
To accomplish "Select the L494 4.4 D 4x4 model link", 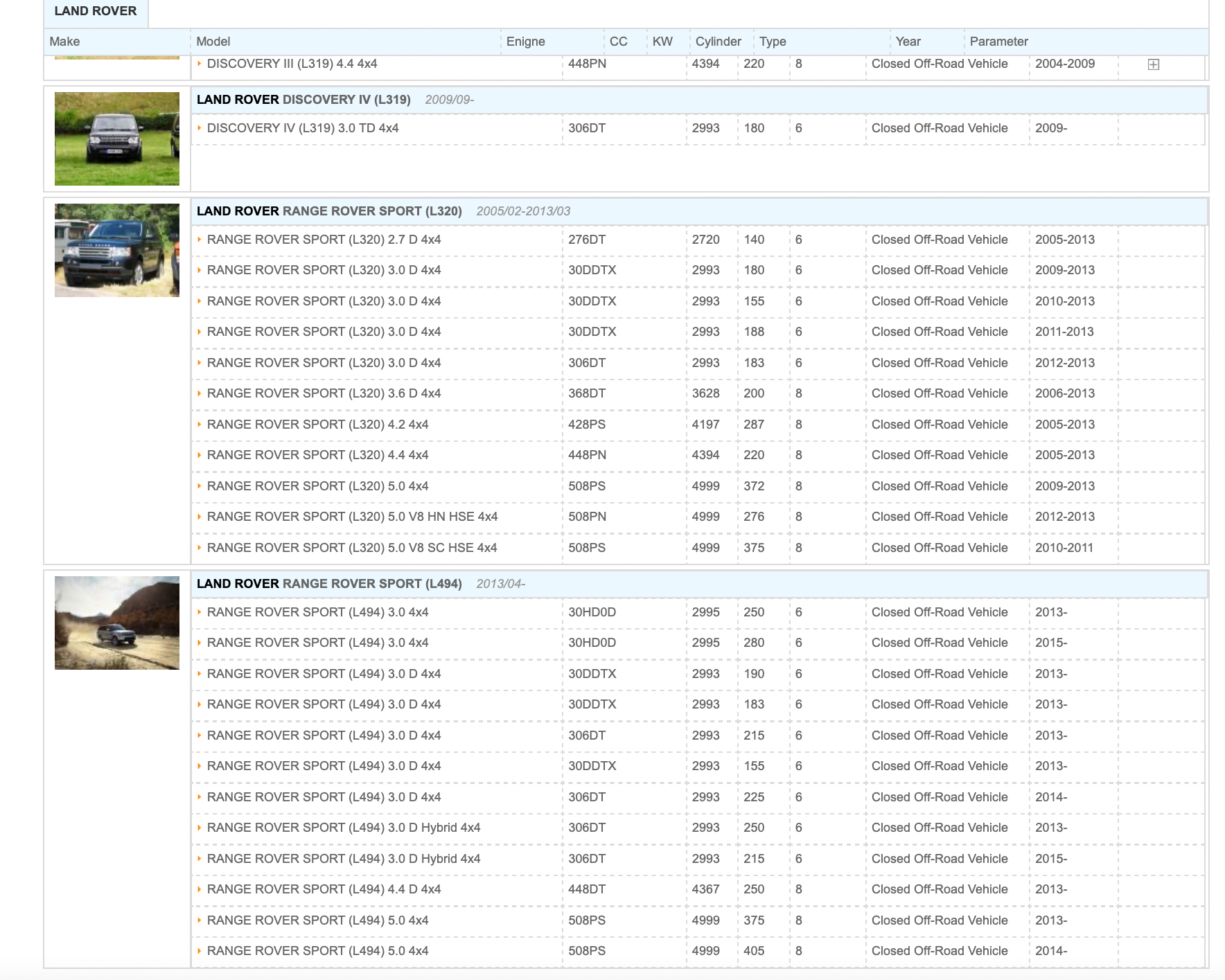I will 324,889.
